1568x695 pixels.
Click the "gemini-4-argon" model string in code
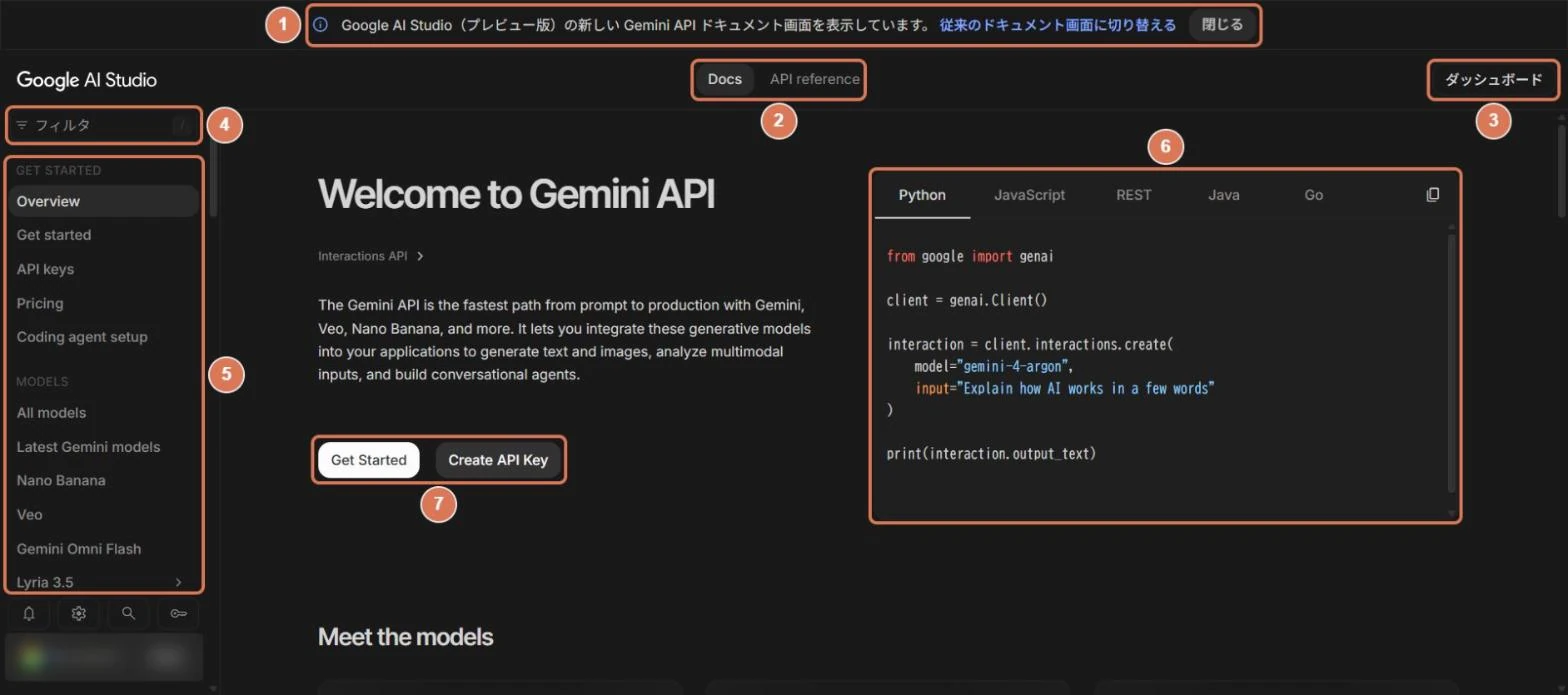coord(1012,366)
